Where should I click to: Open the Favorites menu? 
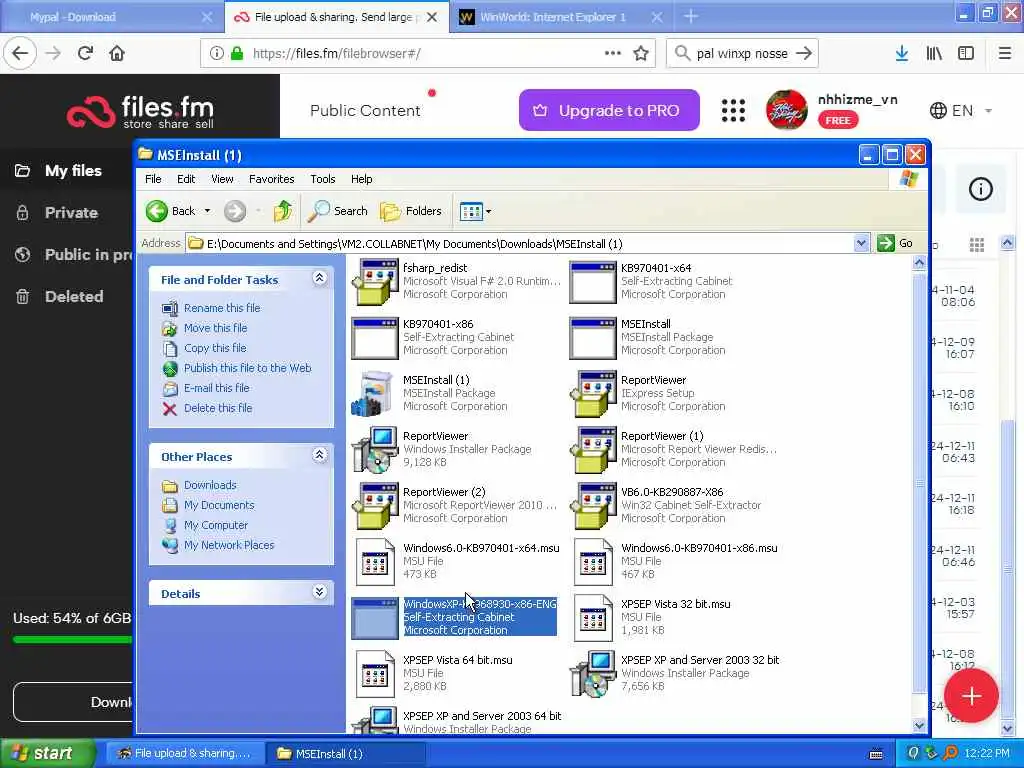point(272,179)
